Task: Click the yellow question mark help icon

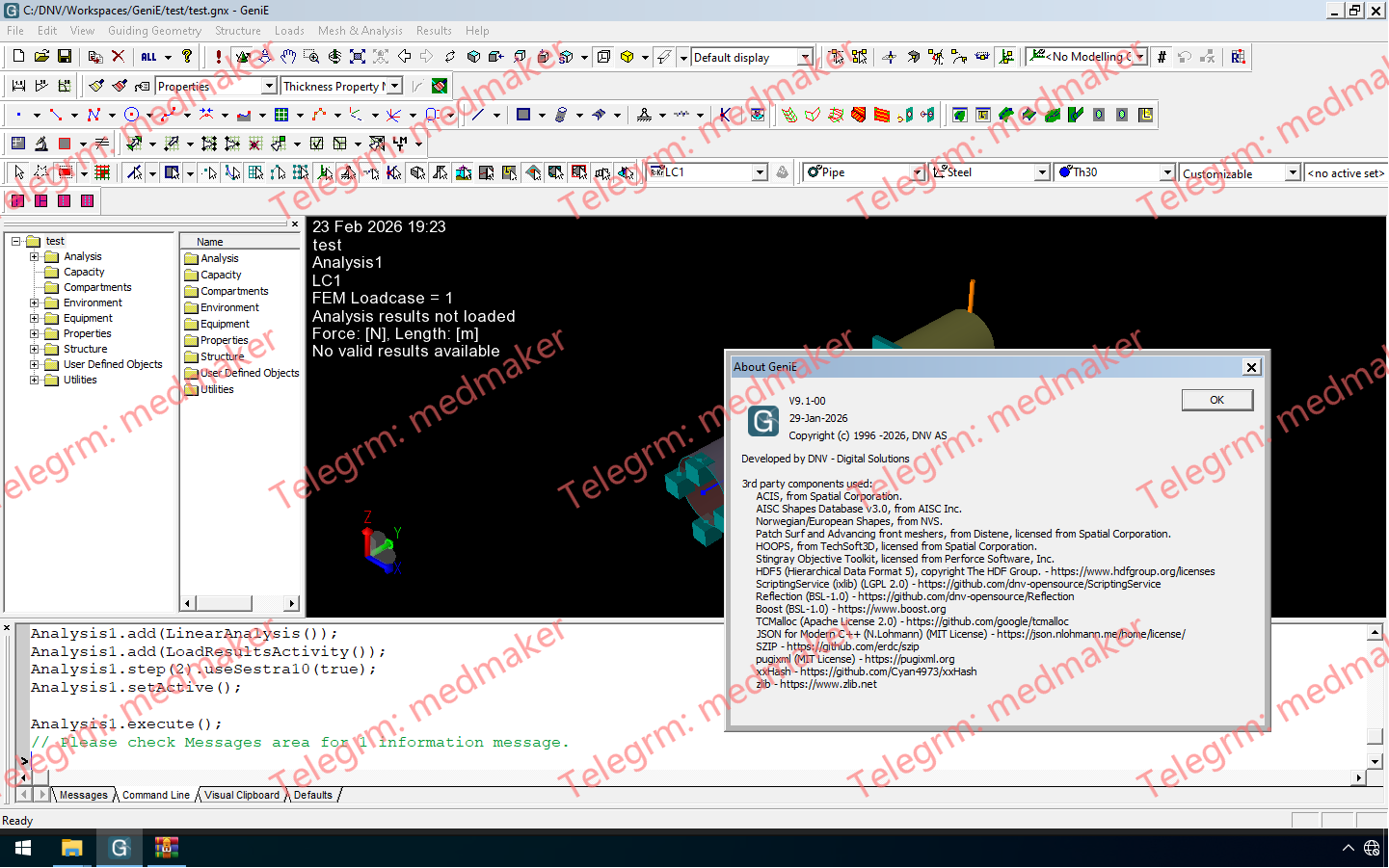Action: point(187,57)
